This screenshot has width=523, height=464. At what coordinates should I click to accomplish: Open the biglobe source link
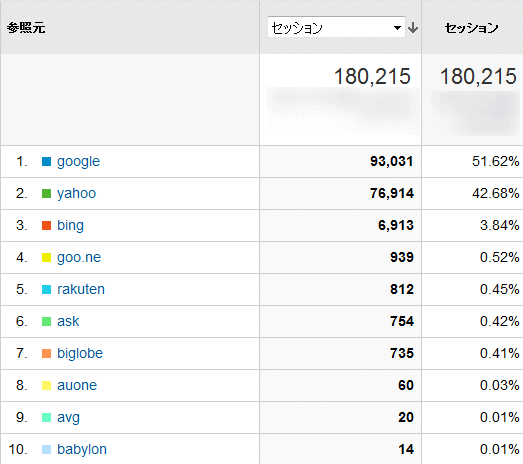(x=80, y=353)
